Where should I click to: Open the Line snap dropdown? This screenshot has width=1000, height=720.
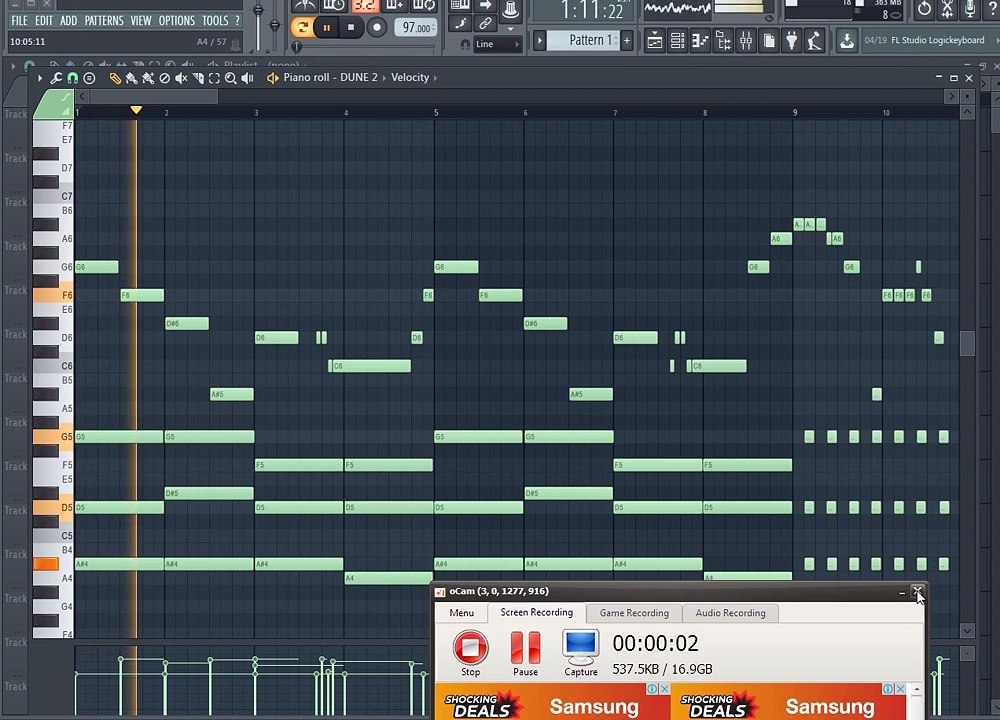(497, 44)
